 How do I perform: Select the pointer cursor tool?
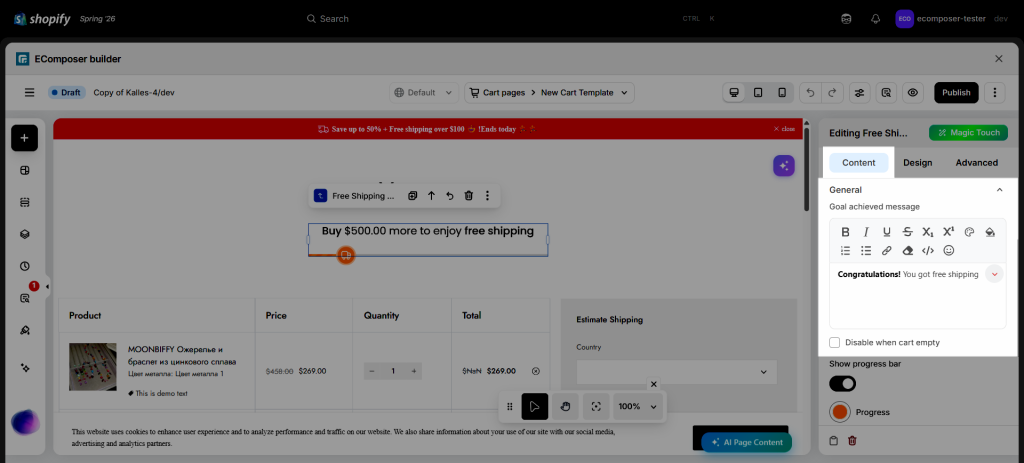click(x=535, y=406)
